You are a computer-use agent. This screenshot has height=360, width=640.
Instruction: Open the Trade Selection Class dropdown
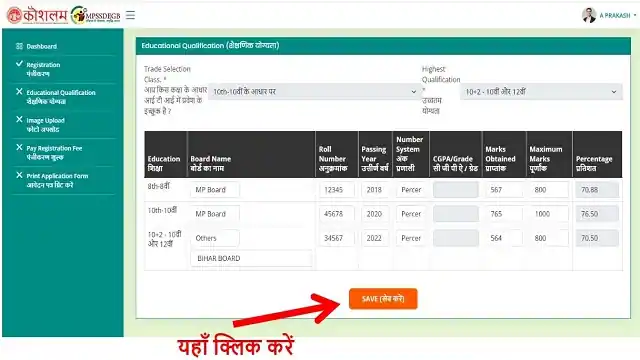click(314, 92)
